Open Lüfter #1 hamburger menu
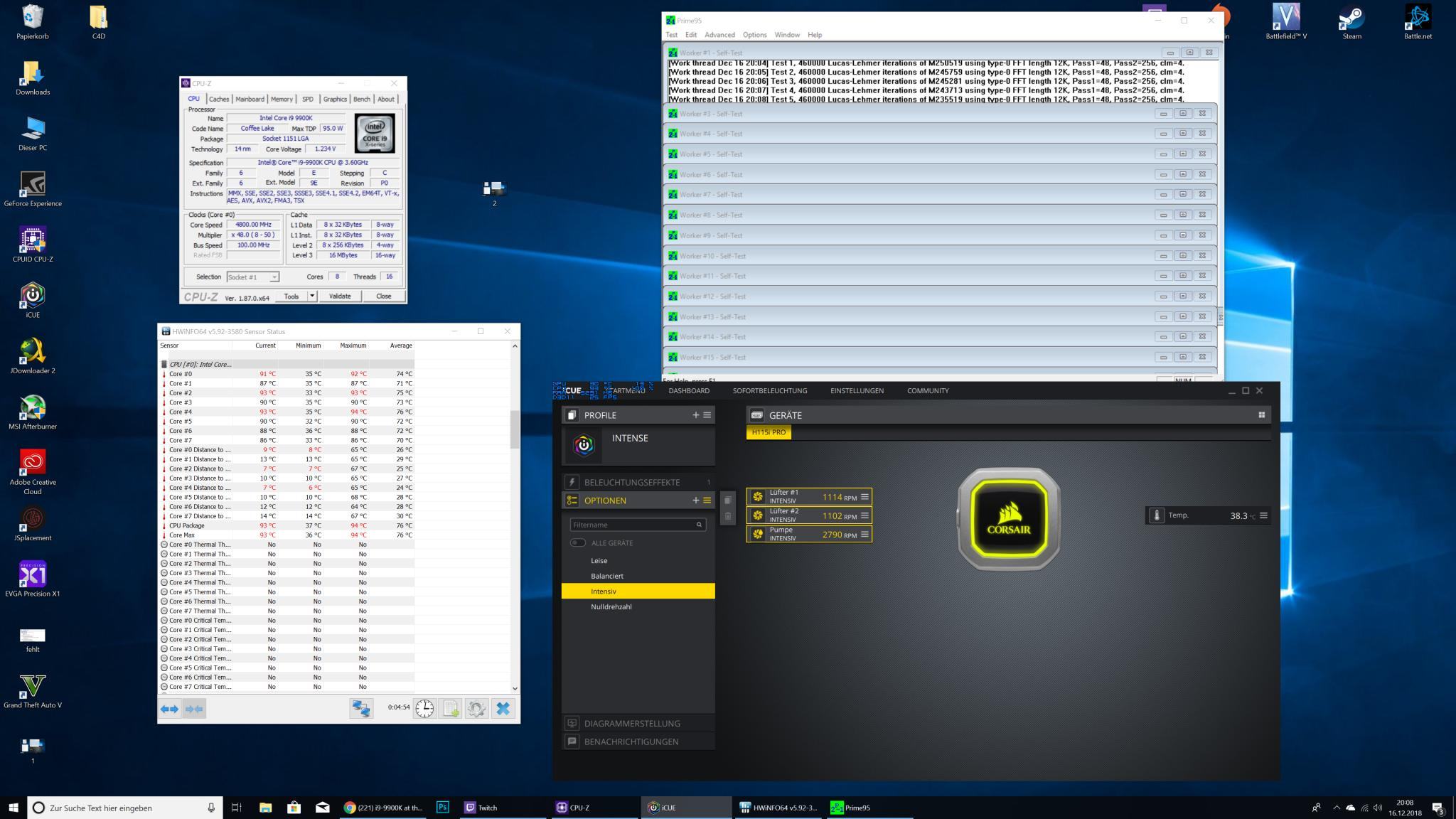The height and width of the screenshot is (819, 1456). point(864,497)
